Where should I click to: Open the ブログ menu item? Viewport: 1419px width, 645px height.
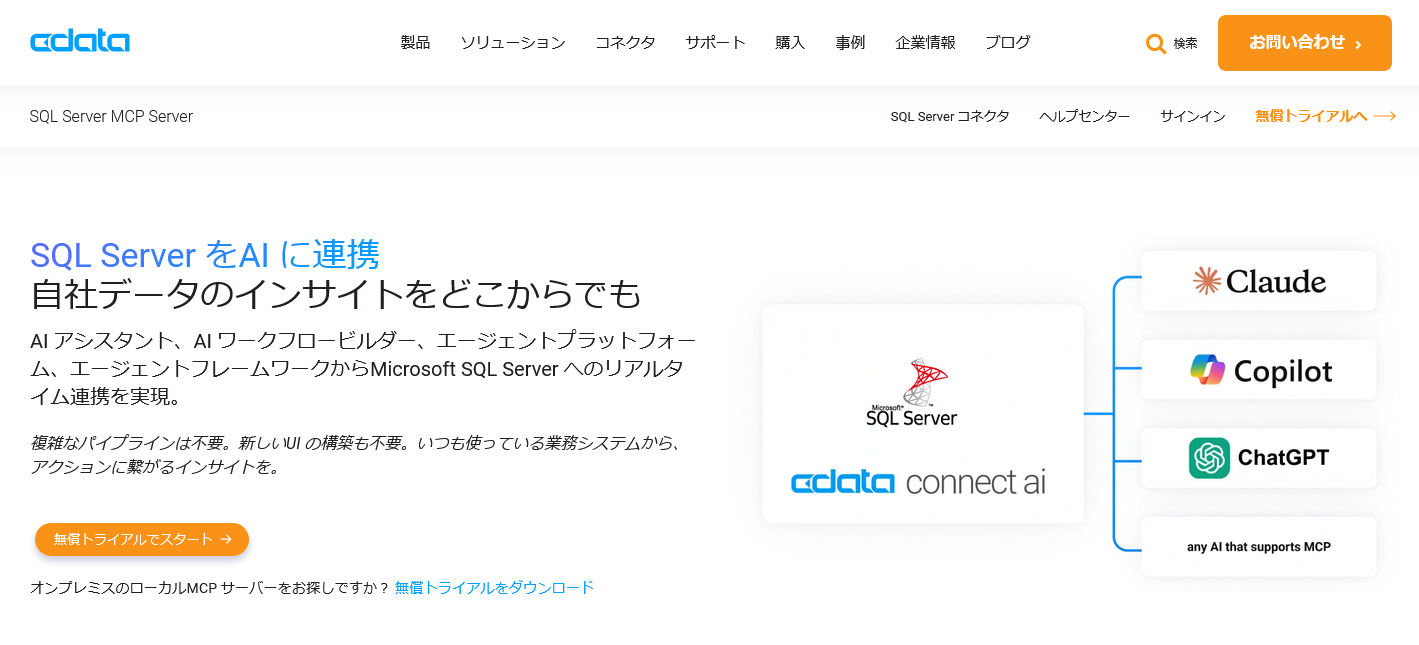coord(1007,42)
